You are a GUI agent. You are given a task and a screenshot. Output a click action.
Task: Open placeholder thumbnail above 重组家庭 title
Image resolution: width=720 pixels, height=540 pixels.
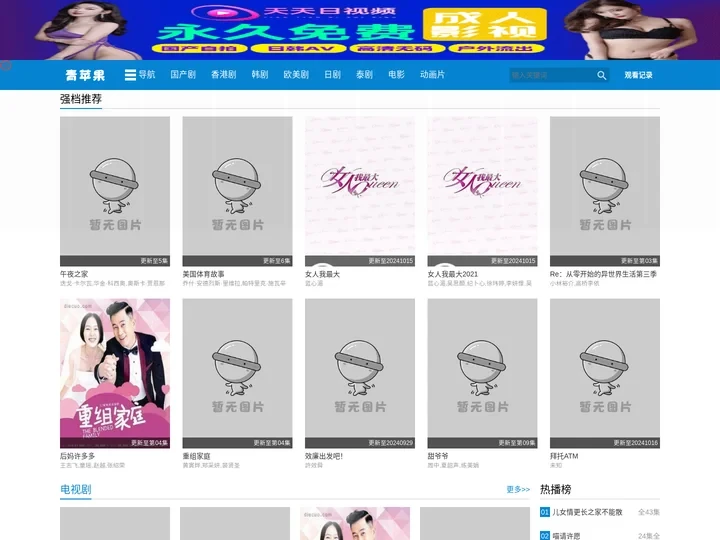(237, 373)
